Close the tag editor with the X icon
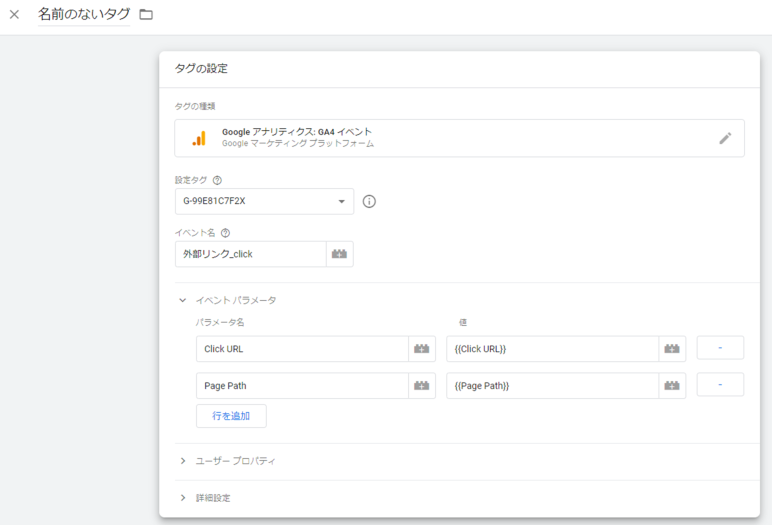This screenshot has height=525, width=772. pos(14,15)
